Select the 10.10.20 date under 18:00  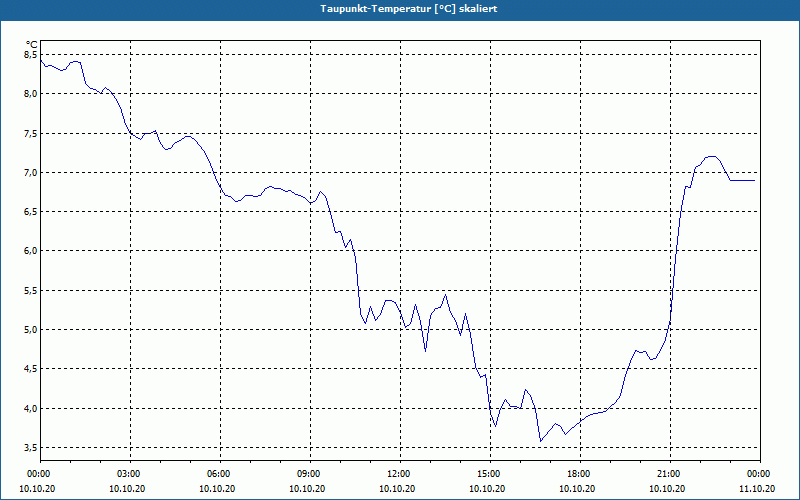pos(577,489)
